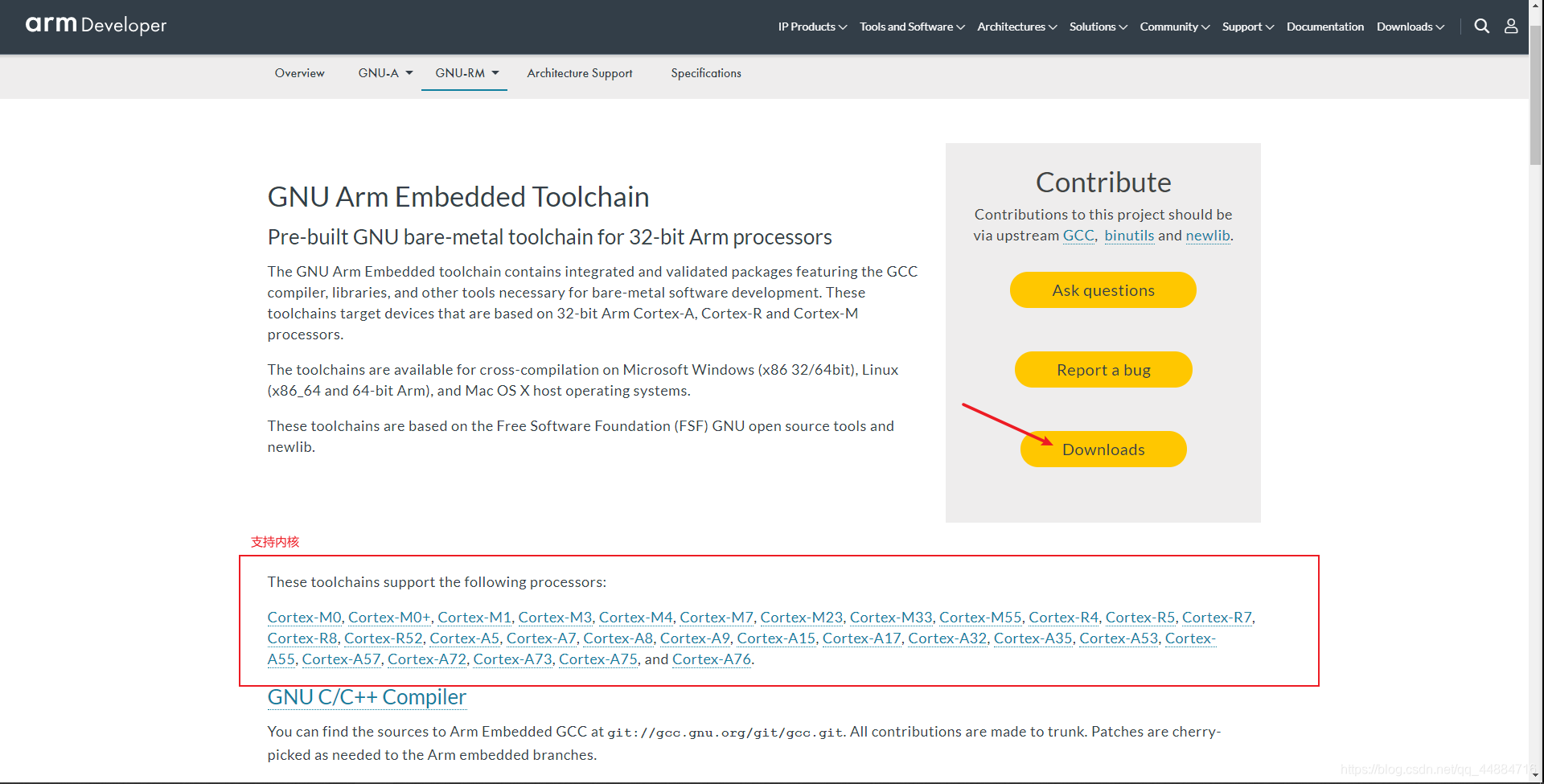The height and width of the screenshot is (784, 1544).
Task: Open the Cortex-A17 processor link
Action: tap(862, 638)
